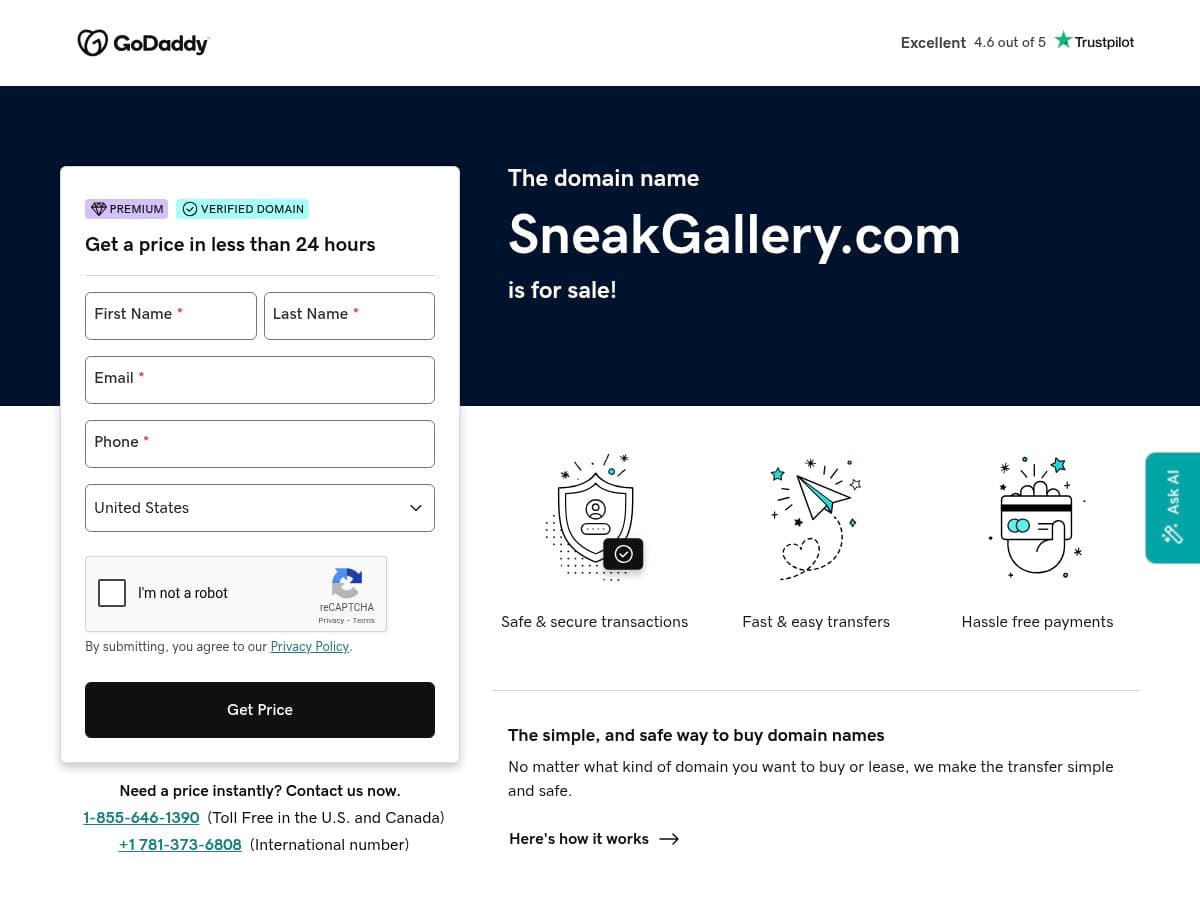The width and height of the screenshot is (1200, 900).
Task: Open the Privacy Policy link
Action: [x=309, y=647]
